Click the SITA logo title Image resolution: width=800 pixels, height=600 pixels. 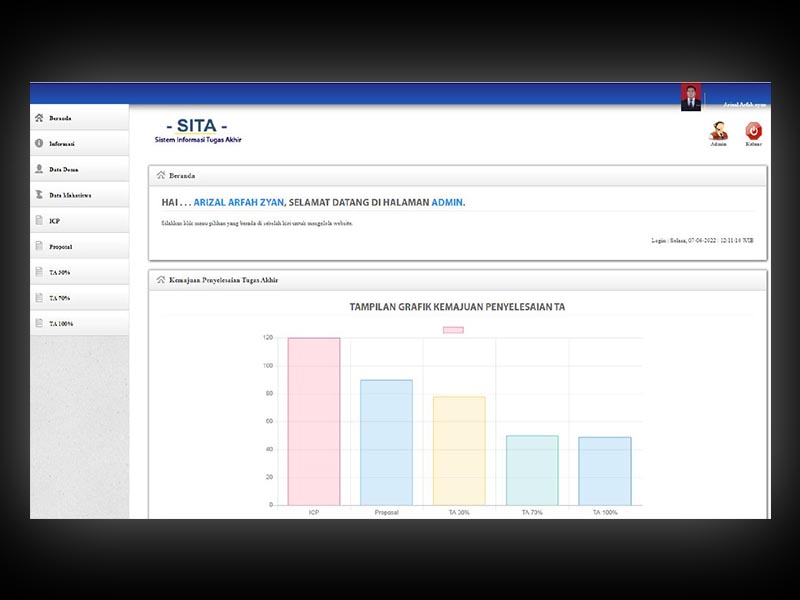coord(196,126)
